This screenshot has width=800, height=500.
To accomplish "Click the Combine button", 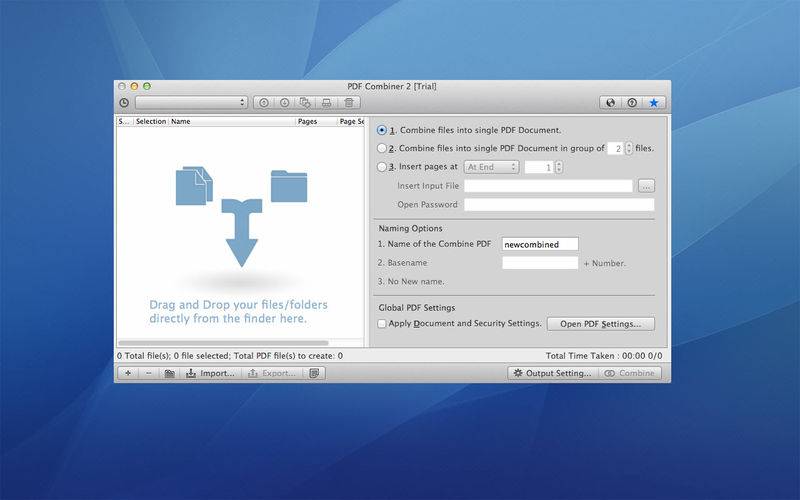I will coord(630,373).
